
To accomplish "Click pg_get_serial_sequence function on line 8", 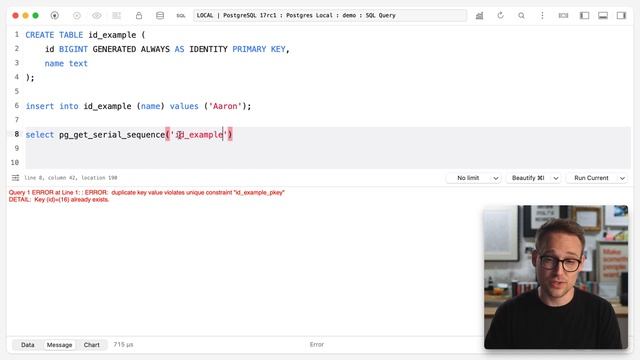I will coord(112,135).
